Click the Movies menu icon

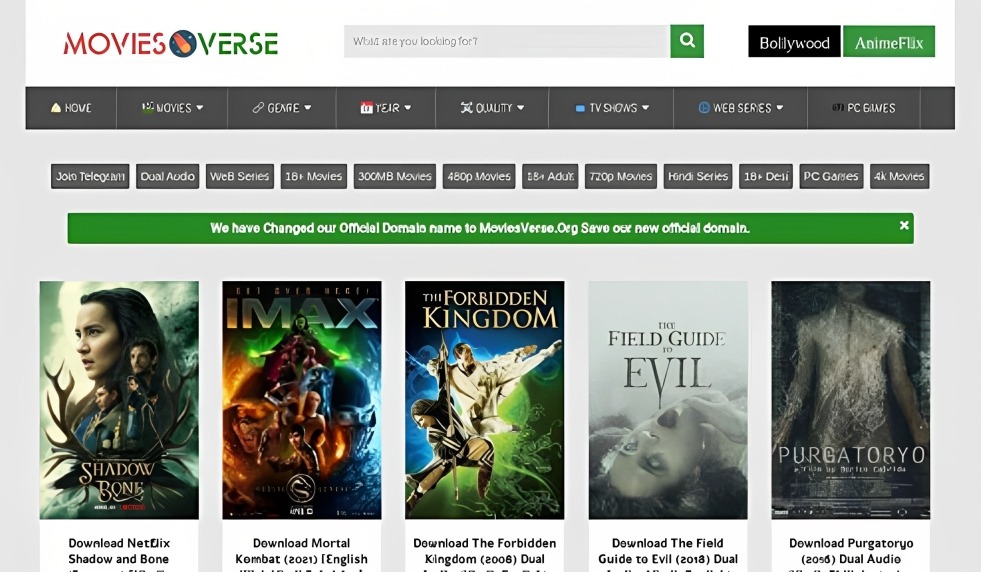coord(148,107)
